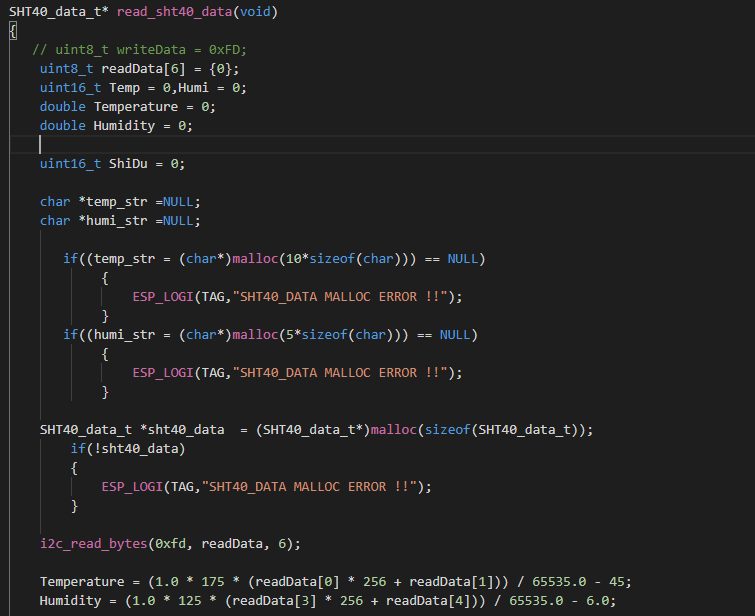The width and height of the screenshot is (755, 616).
Task: Click readData[0] in the Temperature formula
Action: click(297, 582)
